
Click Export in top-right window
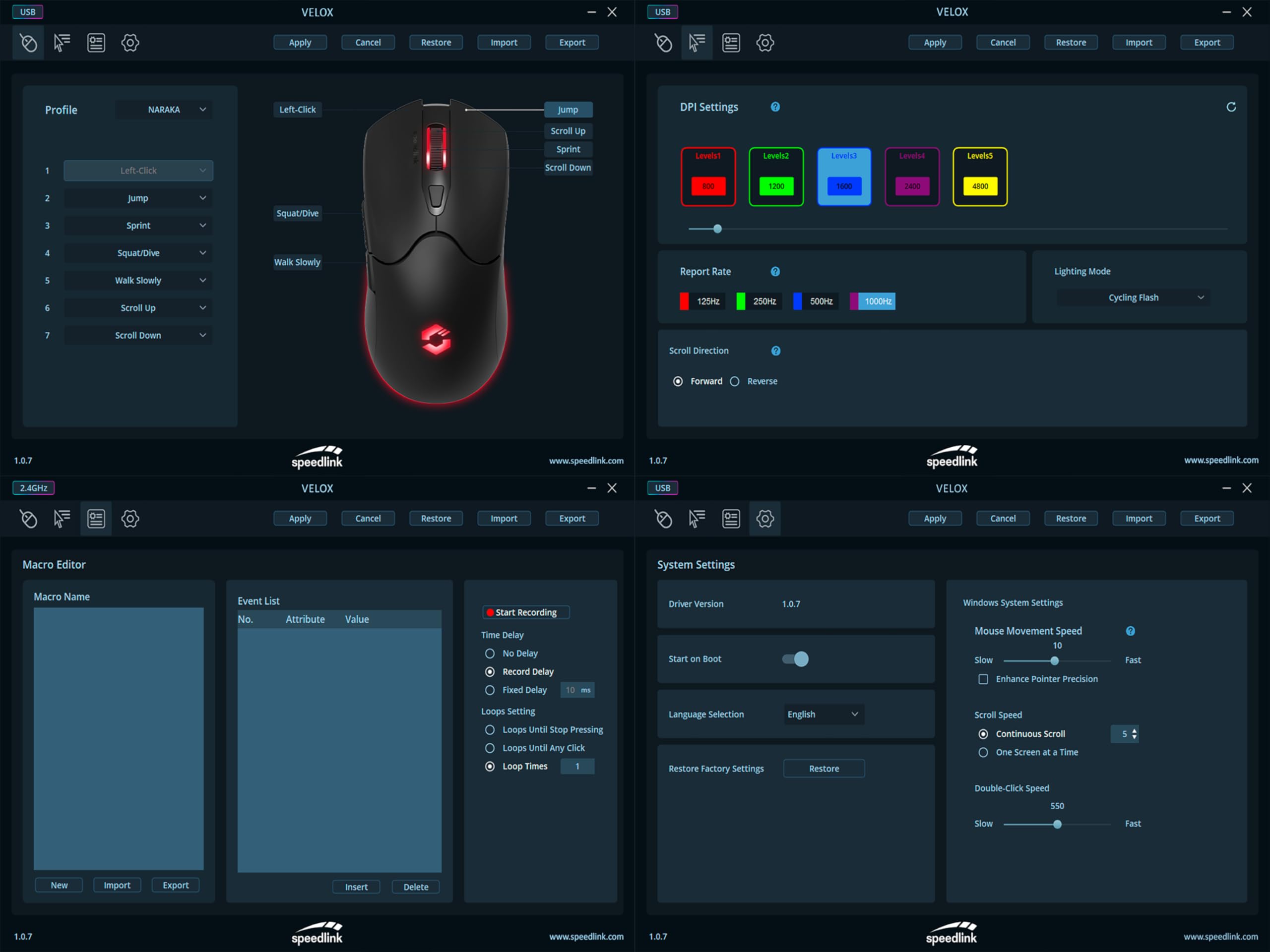(1207, 43)
